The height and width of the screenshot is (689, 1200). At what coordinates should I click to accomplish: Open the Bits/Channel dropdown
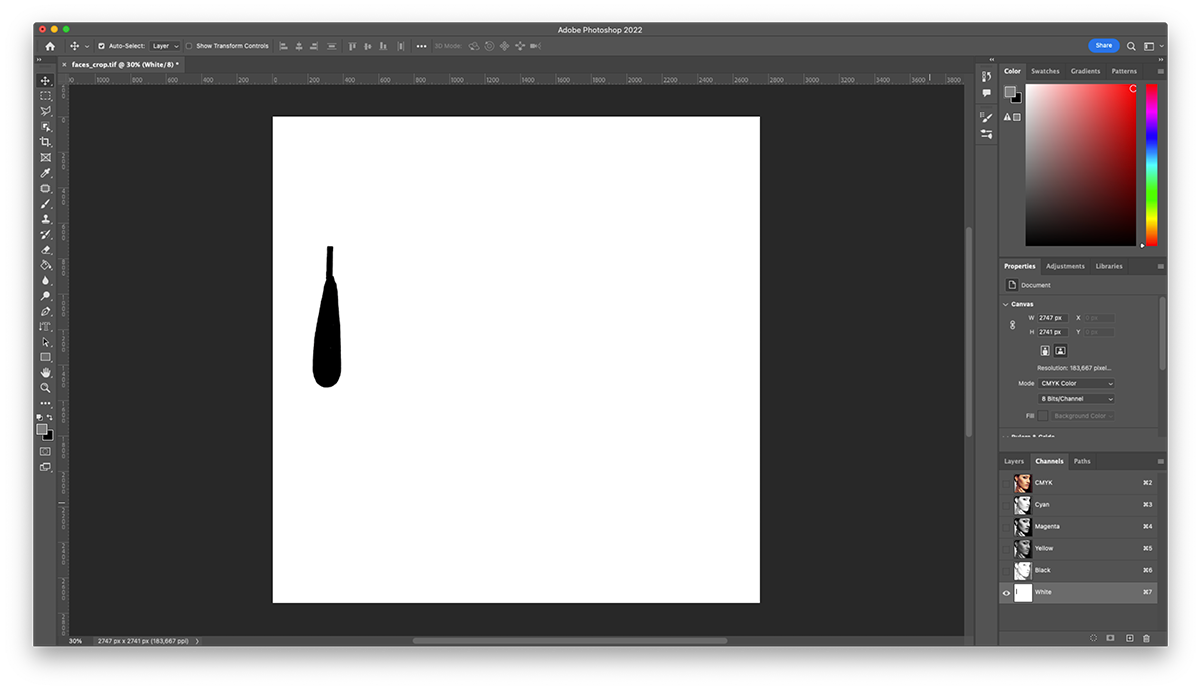pos(1075,398)
